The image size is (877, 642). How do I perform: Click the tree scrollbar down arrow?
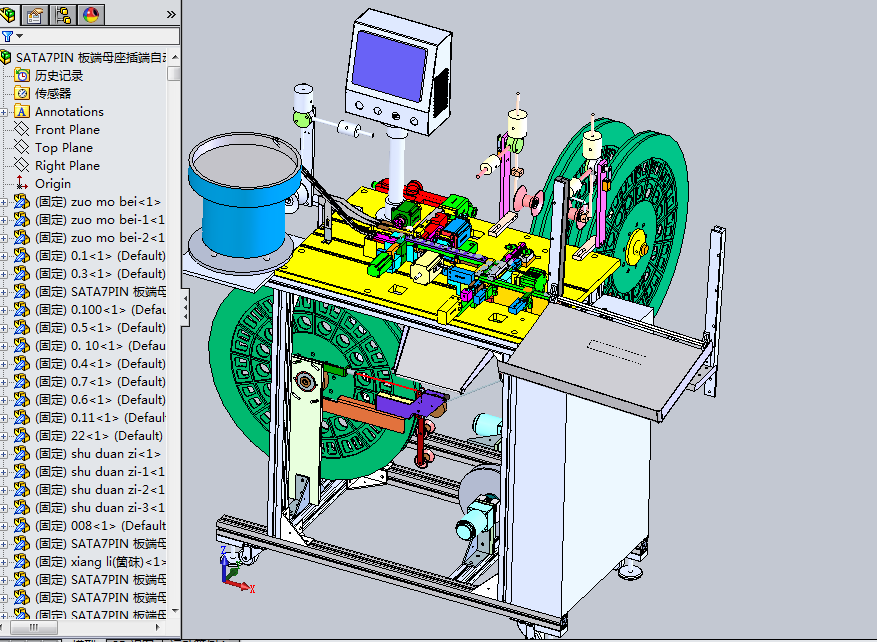tap(175, 611)
